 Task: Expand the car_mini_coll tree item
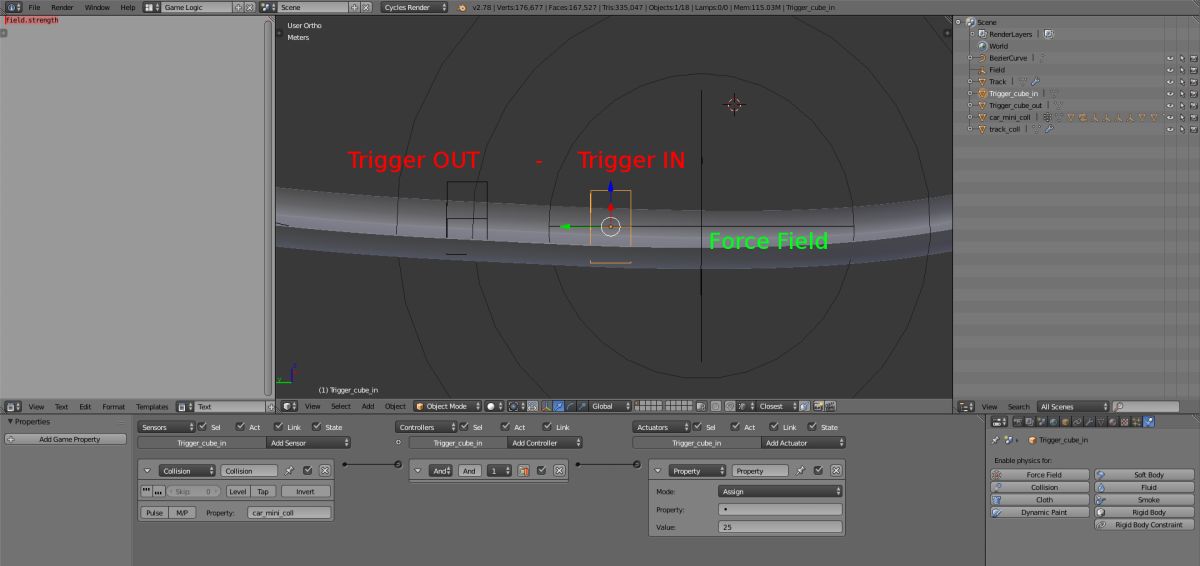pos(970,117)
